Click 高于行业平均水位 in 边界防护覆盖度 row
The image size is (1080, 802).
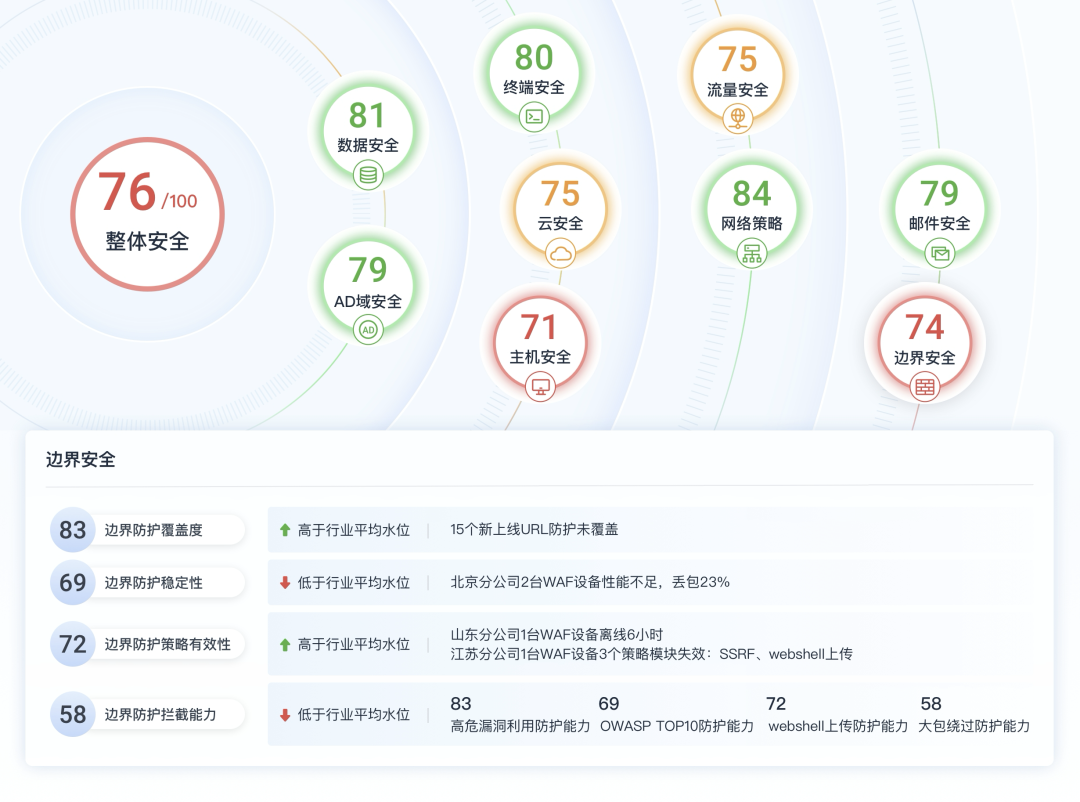[354, 530]
